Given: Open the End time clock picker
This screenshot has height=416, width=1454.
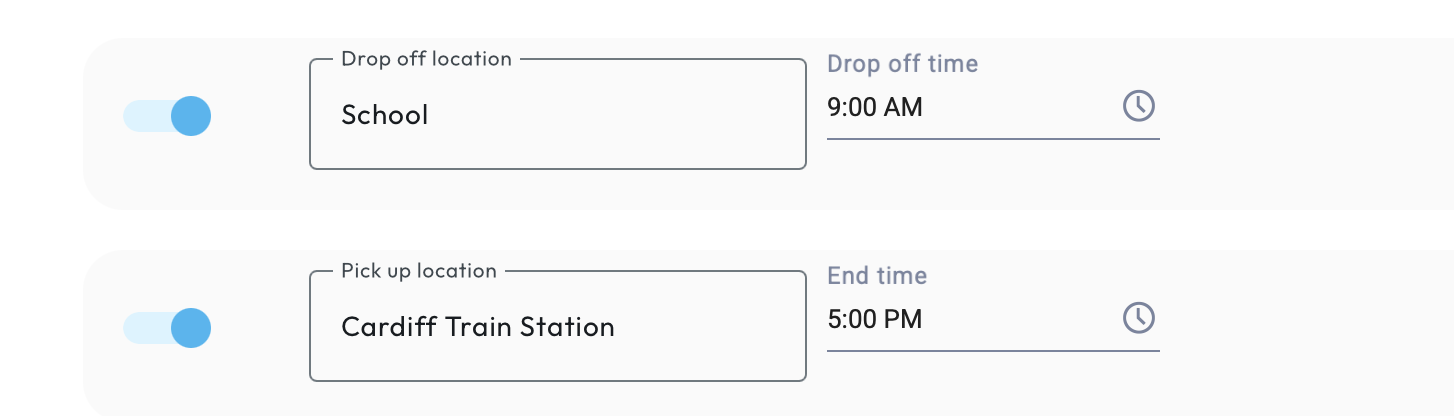Looking at the screenshot, I should tap(1139, 318).
